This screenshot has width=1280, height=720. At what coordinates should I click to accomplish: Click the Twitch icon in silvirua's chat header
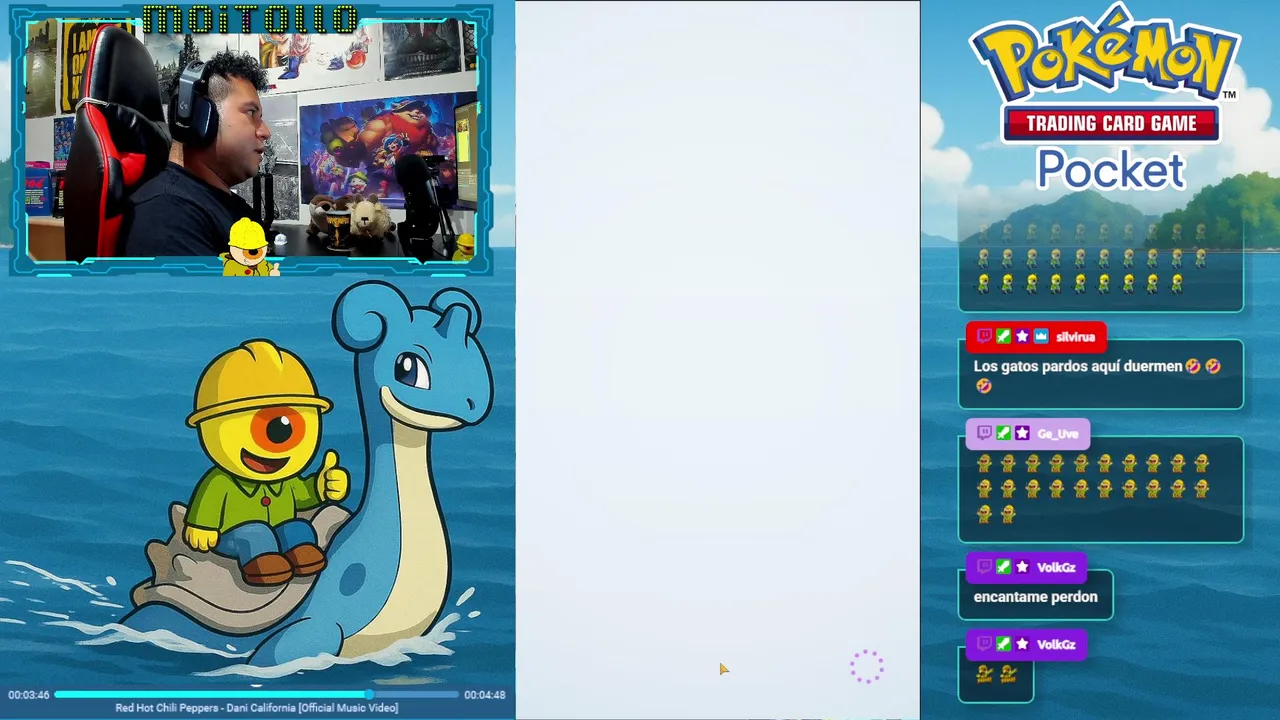(984, 337)
